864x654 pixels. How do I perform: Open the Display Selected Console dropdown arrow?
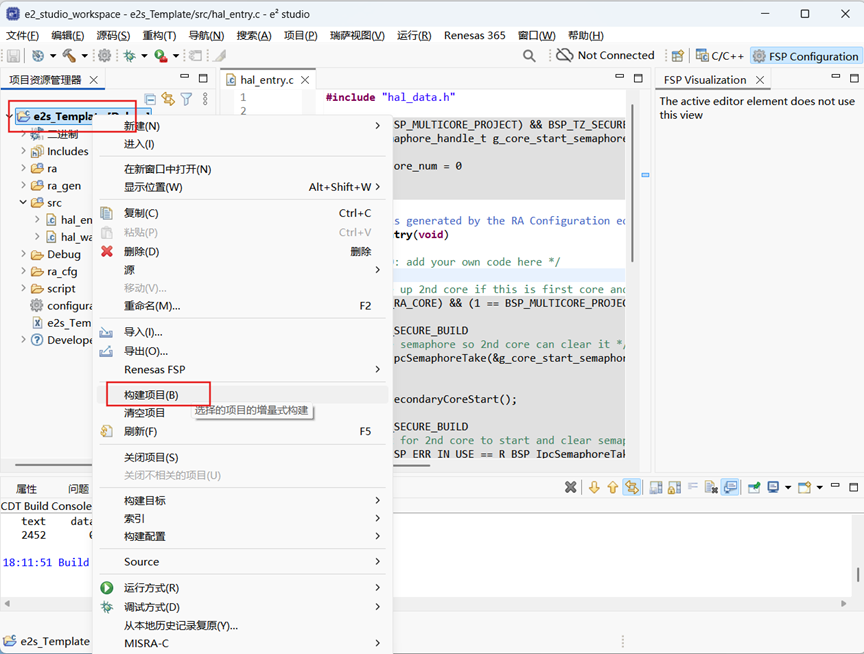click(x=788, y=487)
